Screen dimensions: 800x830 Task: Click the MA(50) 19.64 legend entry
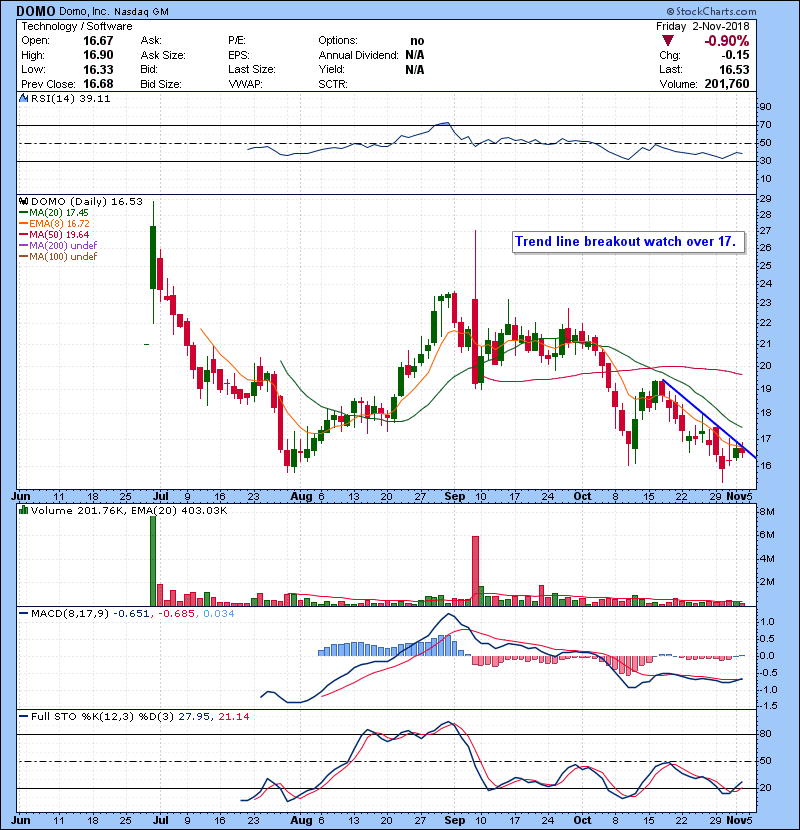click(54, 235)
